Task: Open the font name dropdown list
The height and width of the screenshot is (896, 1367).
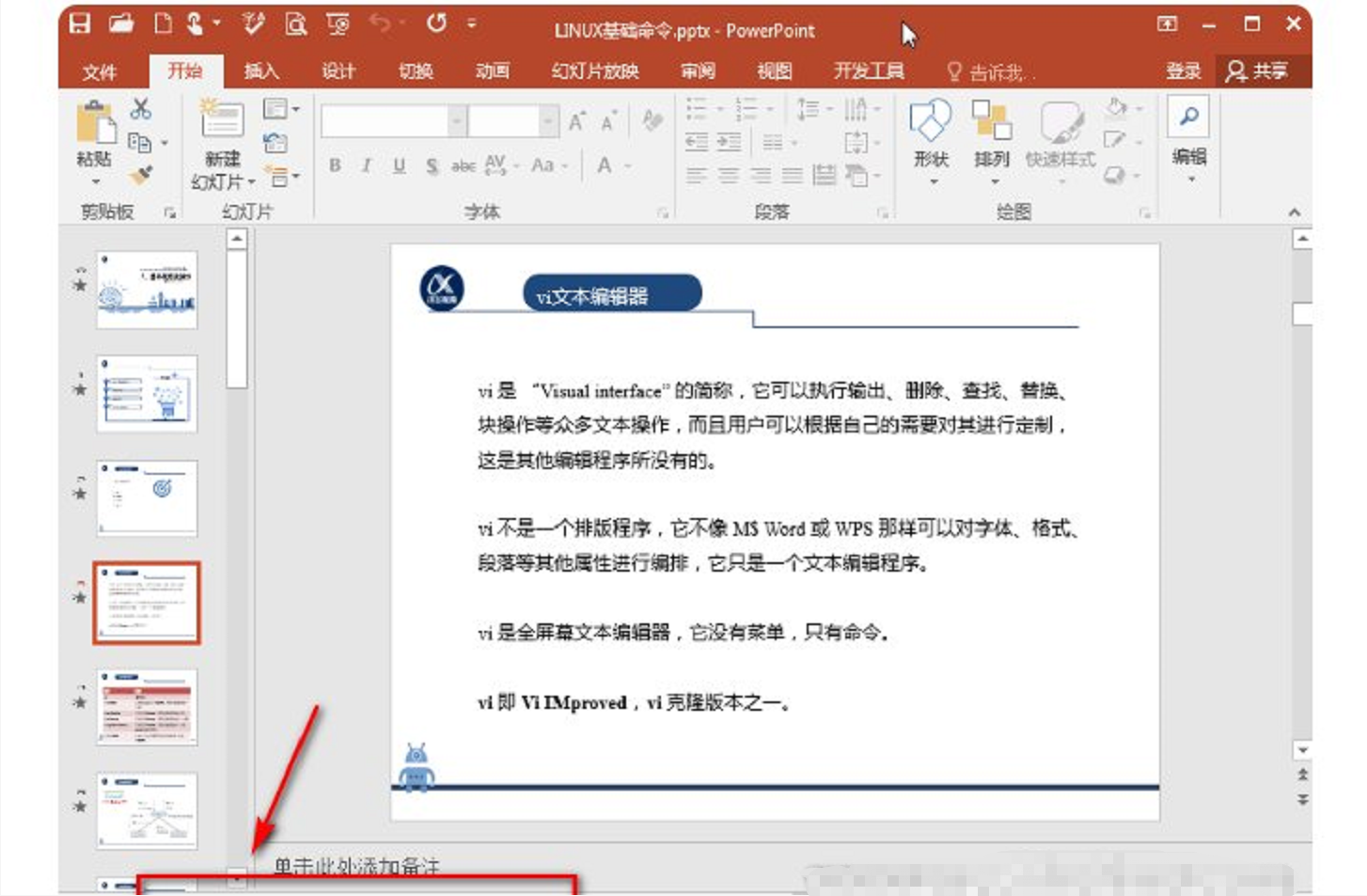Action: pyautogui.click(x=457, y=120)
